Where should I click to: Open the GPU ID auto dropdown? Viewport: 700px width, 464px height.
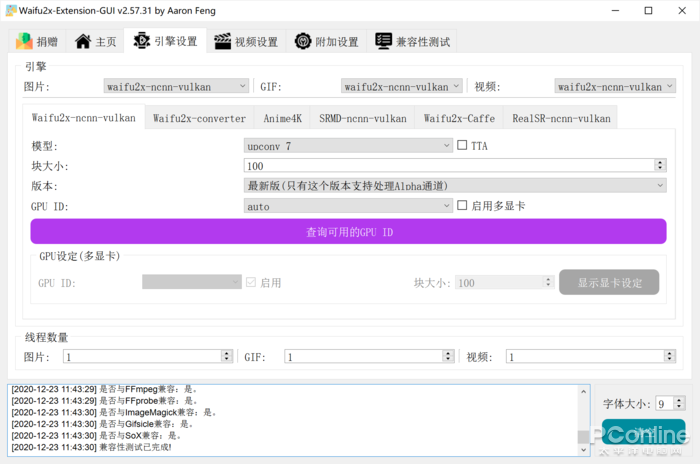pos(348,206)
